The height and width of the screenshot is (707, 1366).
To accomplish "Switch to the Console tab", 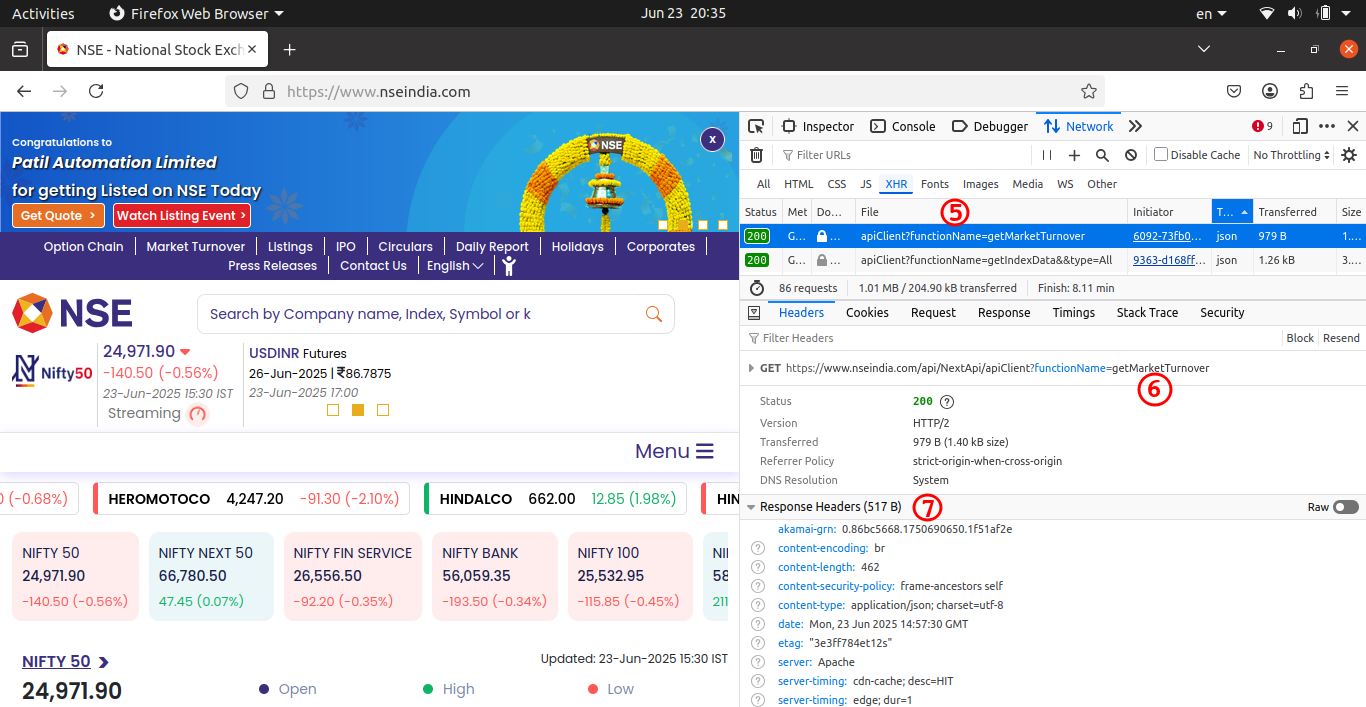I will (903, 126).
